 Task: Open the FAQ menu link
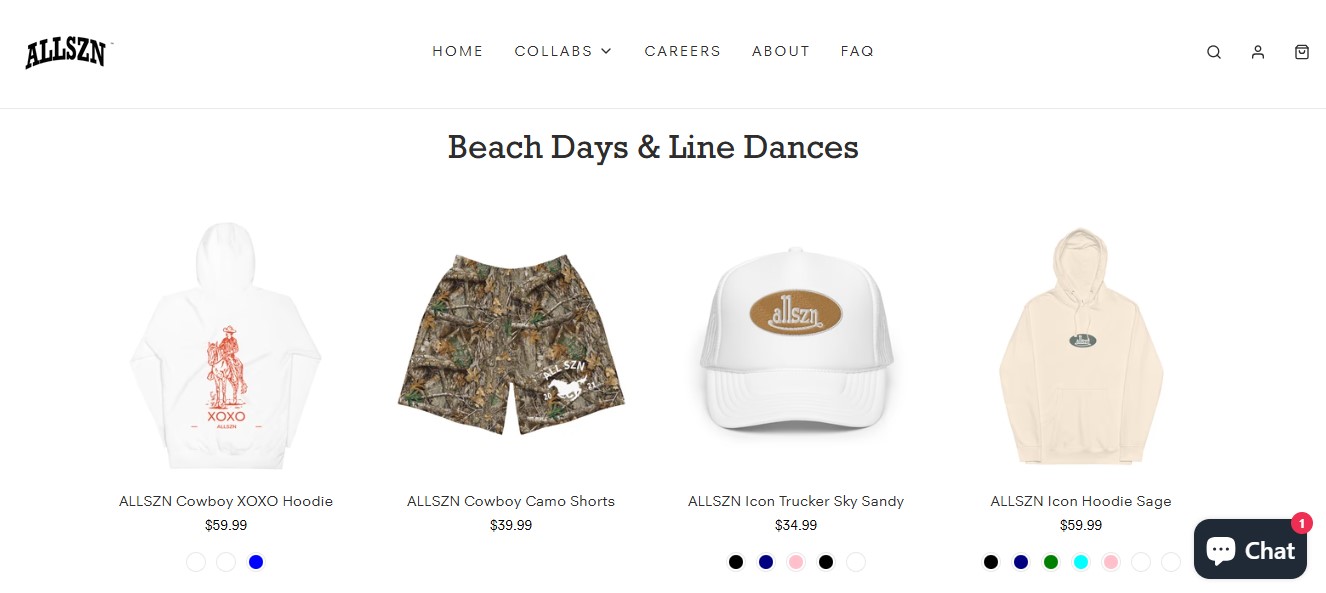click(857, 51)
